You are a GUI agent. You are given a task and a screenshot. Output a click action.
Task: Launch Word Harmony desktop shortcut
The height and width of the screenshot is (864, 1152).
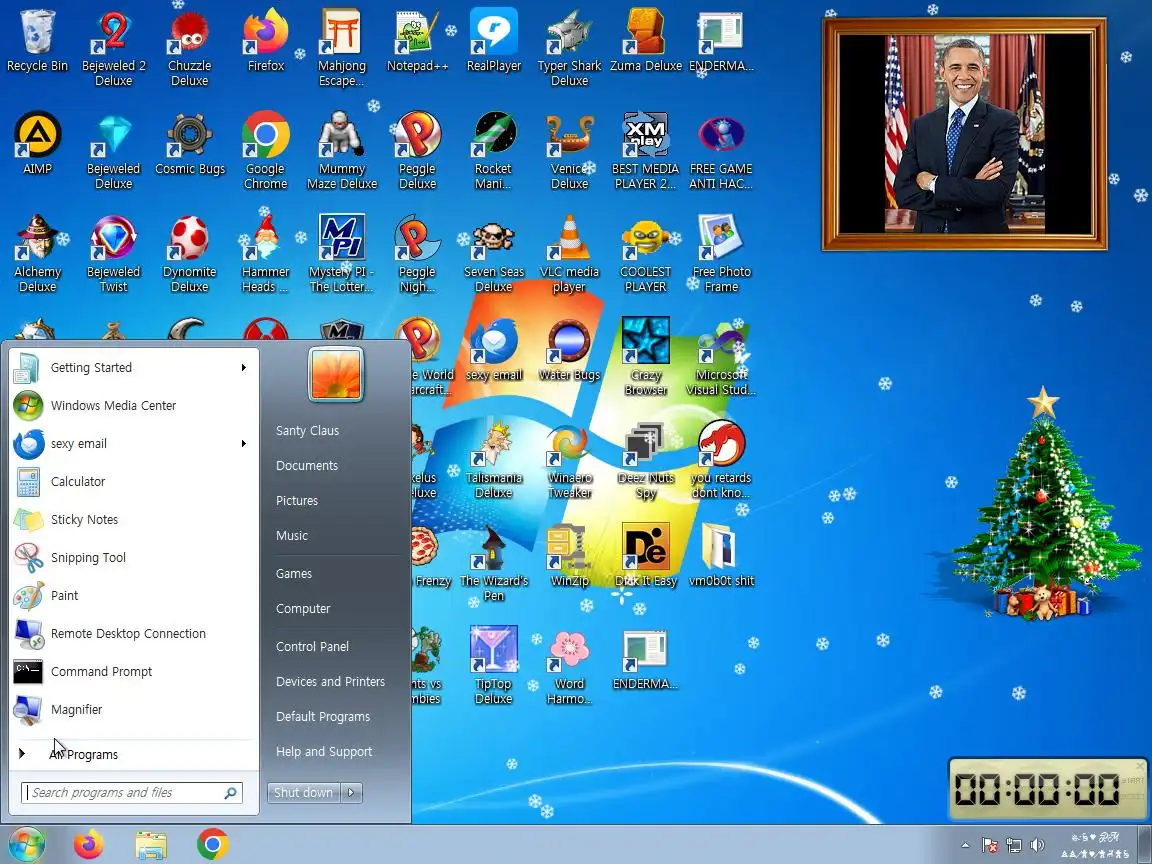coord(569,665)
